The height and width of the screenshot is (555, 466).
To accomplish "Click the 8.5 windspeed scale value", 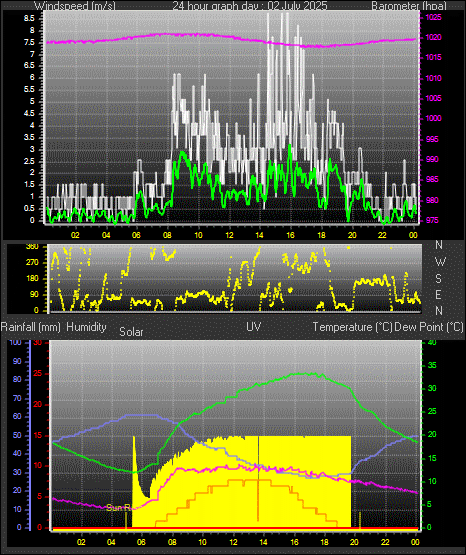I will 29,19.
